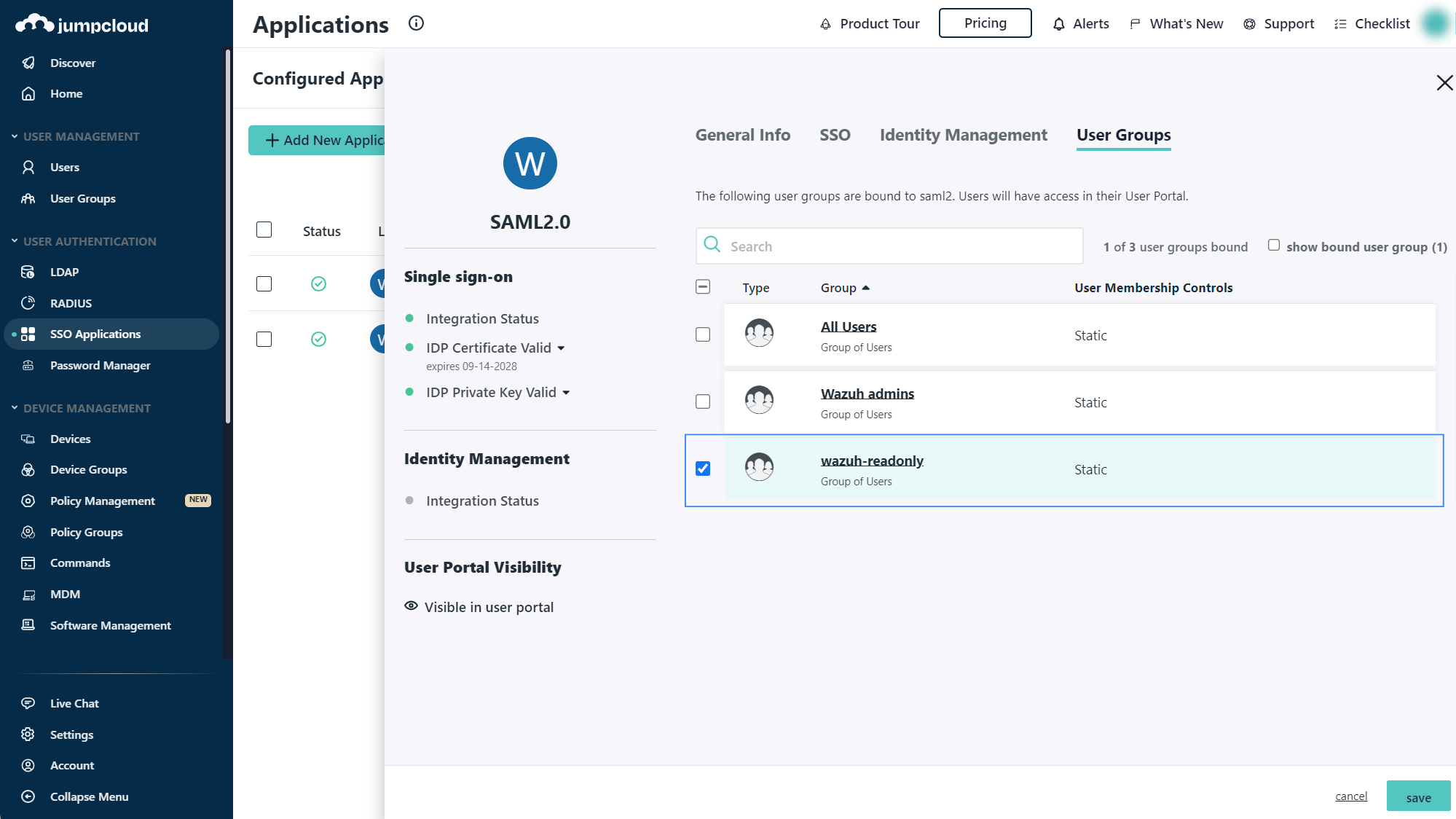Viewport: 1456px width, 819px height.
Task: Click the cancel link
Action: tap(1351, 796)
